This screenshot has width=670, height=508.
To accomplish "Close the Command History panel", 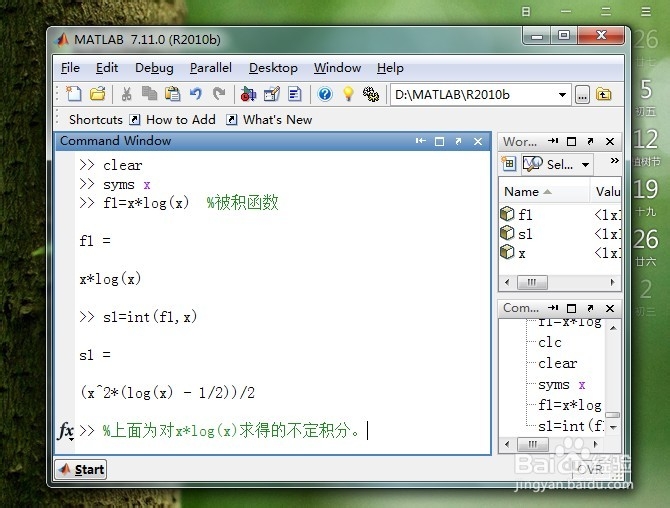I will click(x=610, y=308).
